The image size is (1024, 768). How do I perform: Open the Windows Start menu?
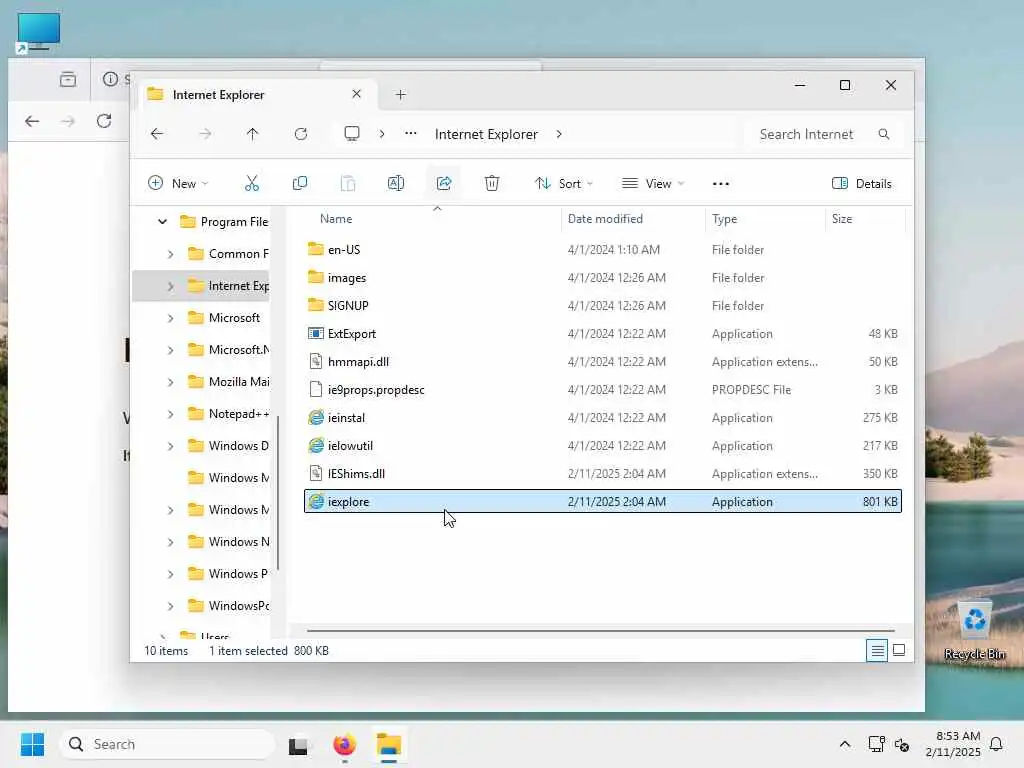[x=32, y=744]
